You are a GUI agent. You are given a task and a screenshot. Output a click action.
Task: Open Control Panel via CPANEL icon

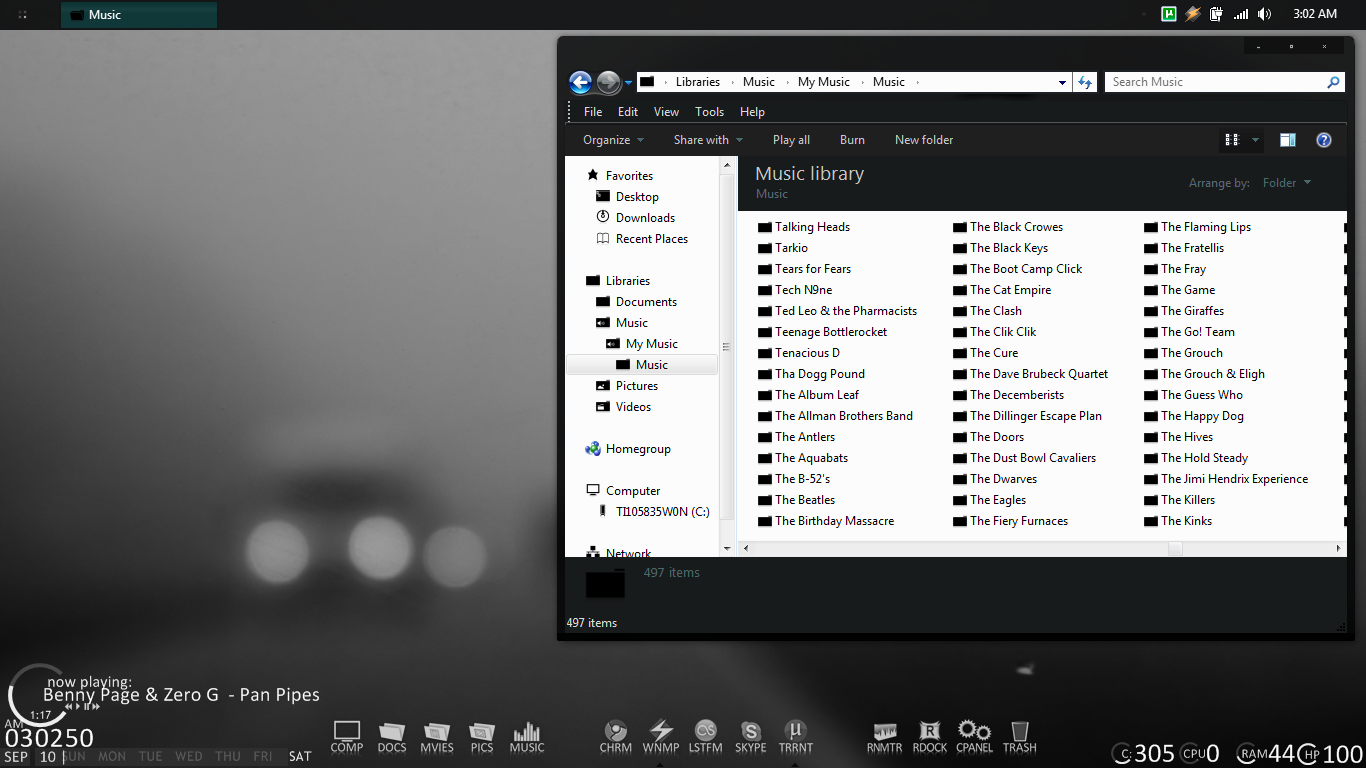(974, 737)
